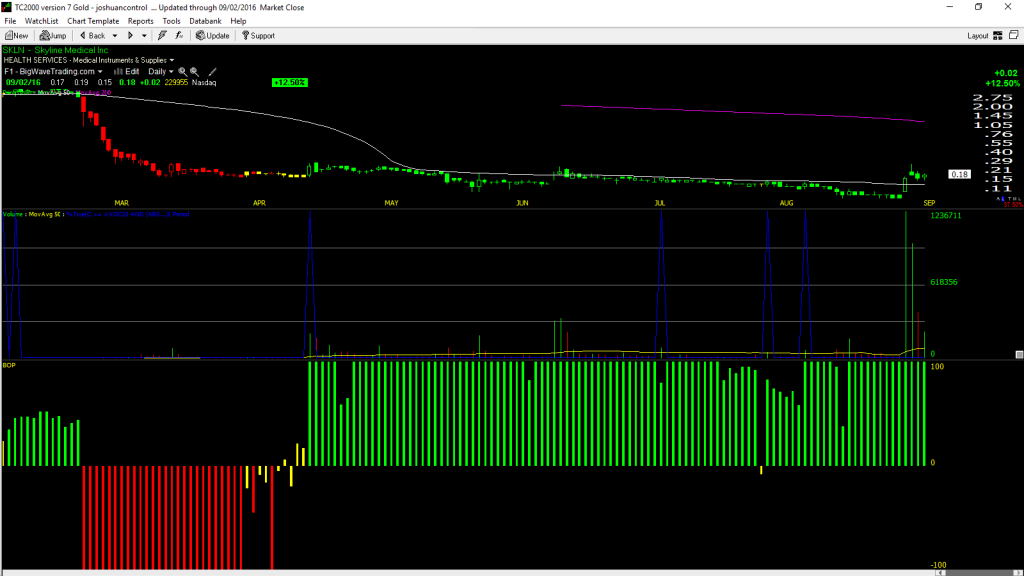Click the first magnifier zoom icon
The image size is (1024, 576).
pyautogui.click(x=183, y=72)
